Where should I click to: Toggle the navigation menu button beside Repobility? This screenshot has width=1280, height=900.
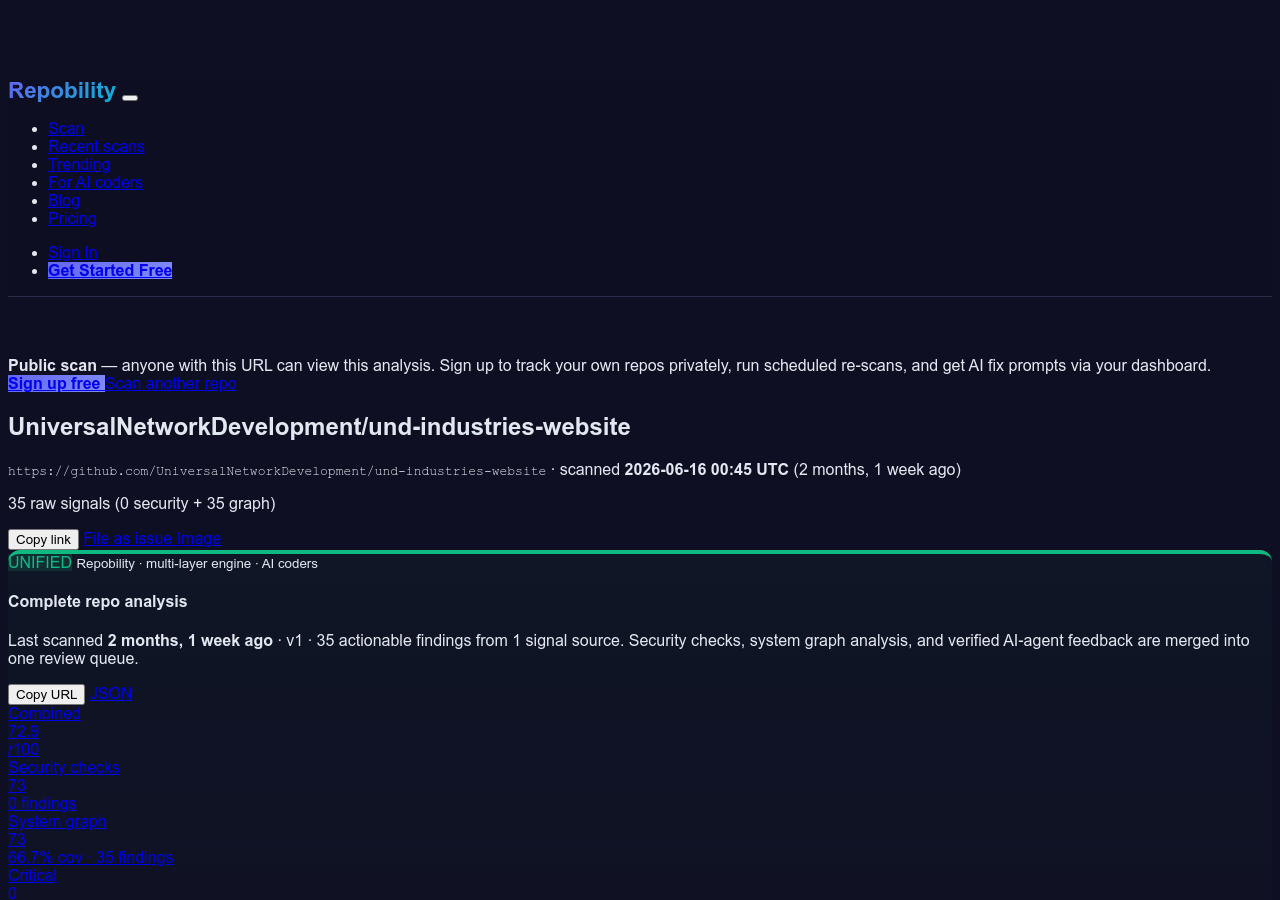[x=130, y=97]
